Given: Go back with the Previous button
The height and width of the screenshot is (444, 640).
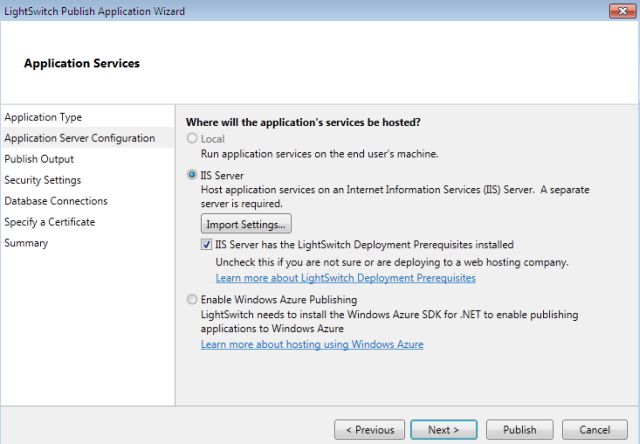Looking at the screenshot, I should click(370, 430).
